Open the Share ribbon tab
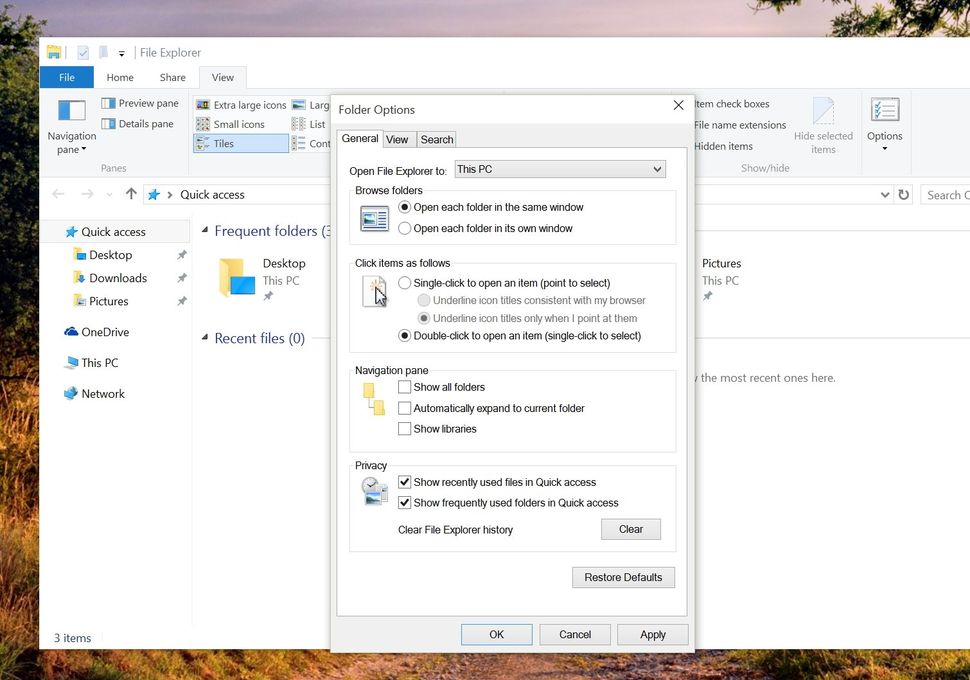The width and height of the screenshot is (970, 680). 171,77
